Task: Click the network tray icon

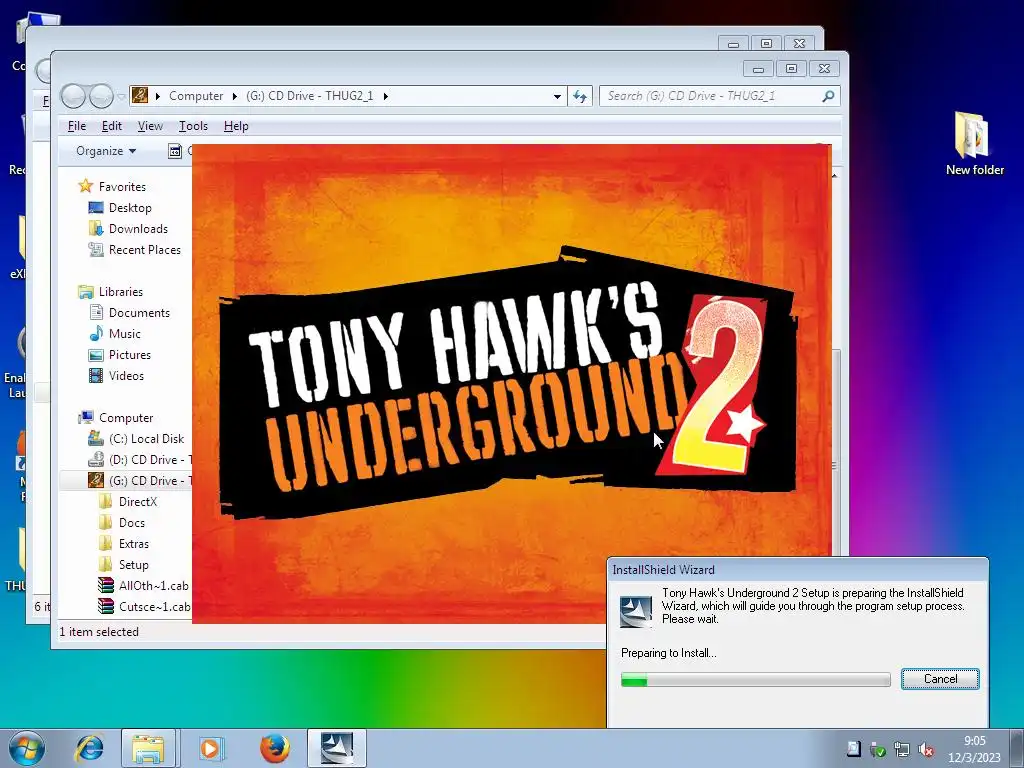Action: click(x=902, y=750)
